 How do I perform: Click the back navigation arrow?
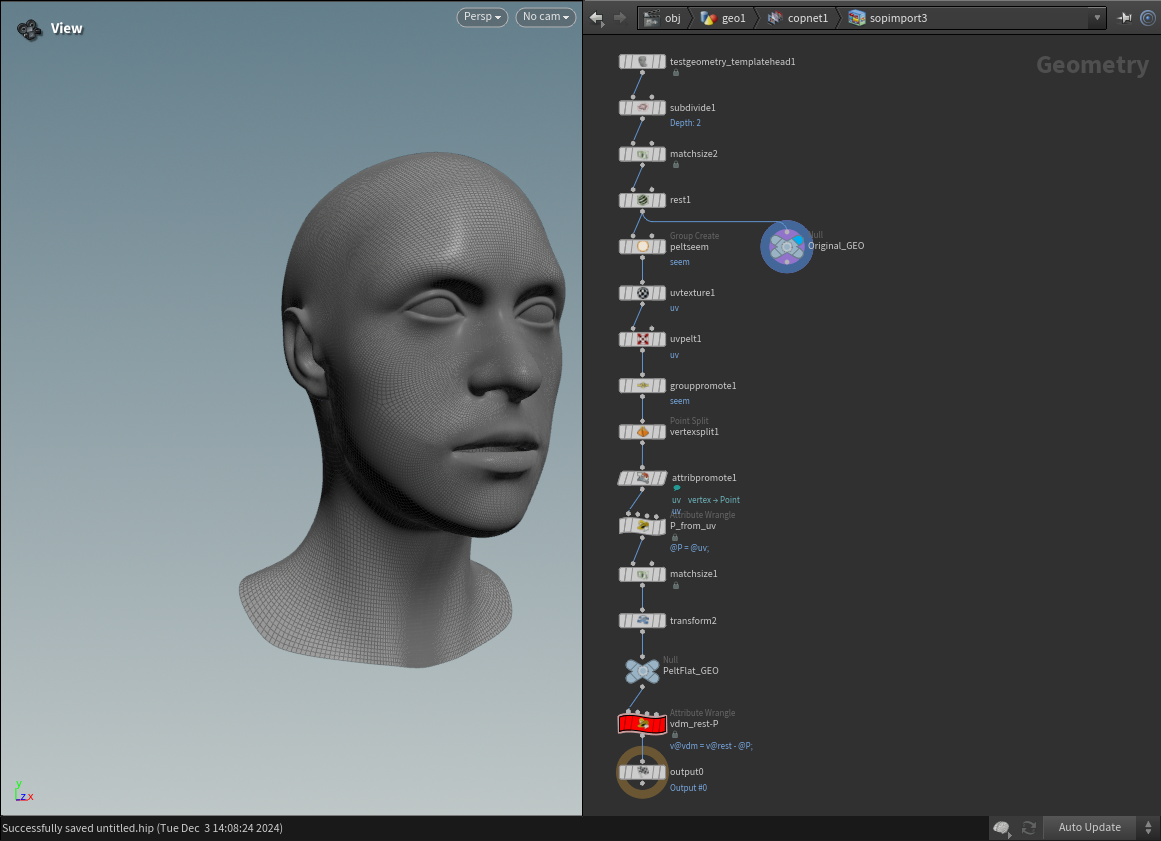(x=597, y=18)
